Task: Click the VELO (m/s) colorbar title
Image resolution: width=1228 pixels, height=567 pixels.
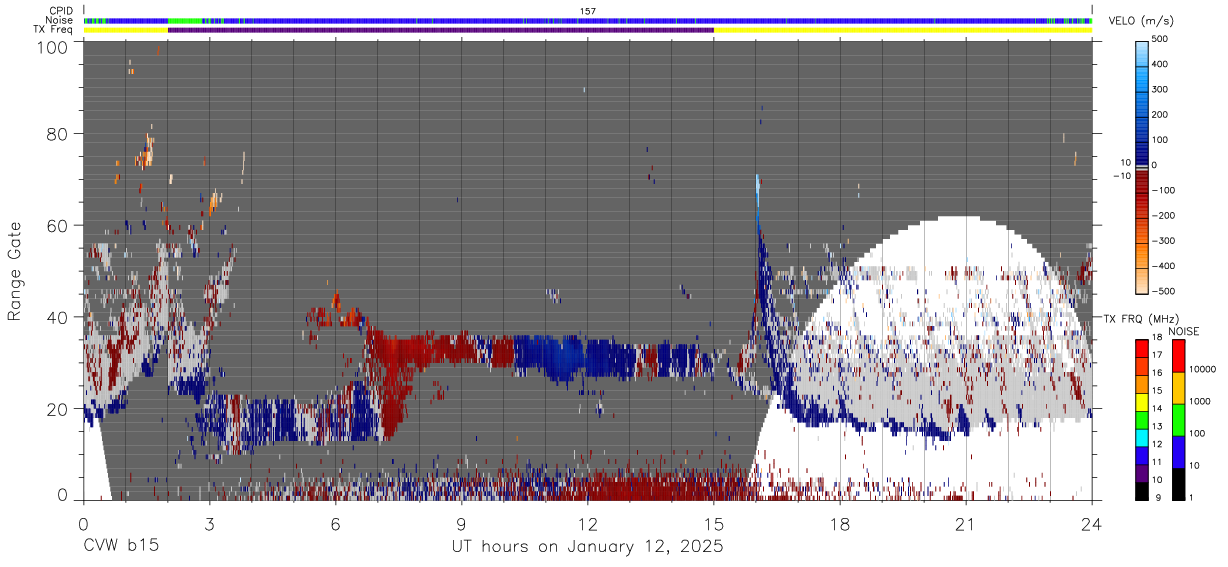Action: (1143, 21)
